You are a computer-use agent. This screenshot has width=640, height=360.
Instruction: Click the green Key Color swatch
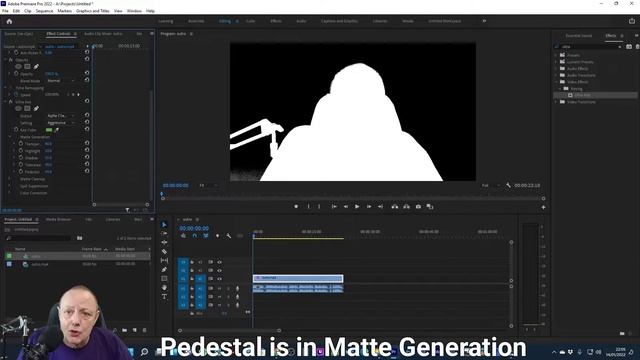[x=49, y=130]
